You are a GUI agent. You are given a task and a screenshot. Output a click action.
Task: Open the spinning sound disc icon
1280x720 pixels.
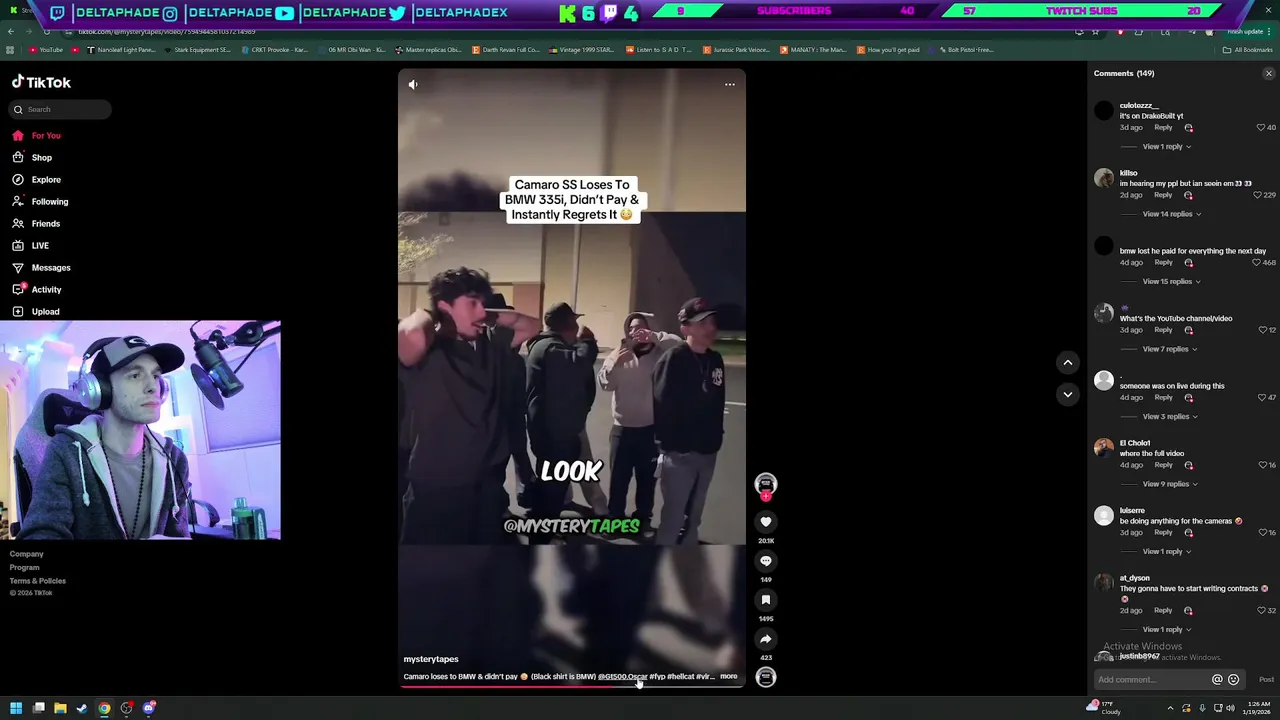(x=766, y=677)
